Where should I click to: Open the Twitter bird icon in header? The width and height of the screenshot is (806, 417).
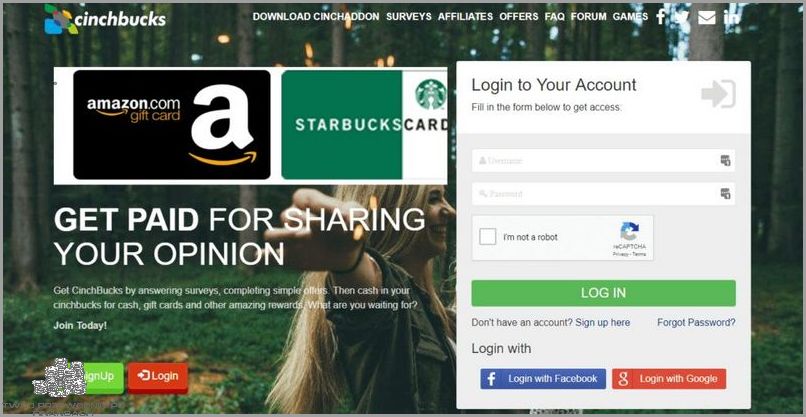pos(682,17)
